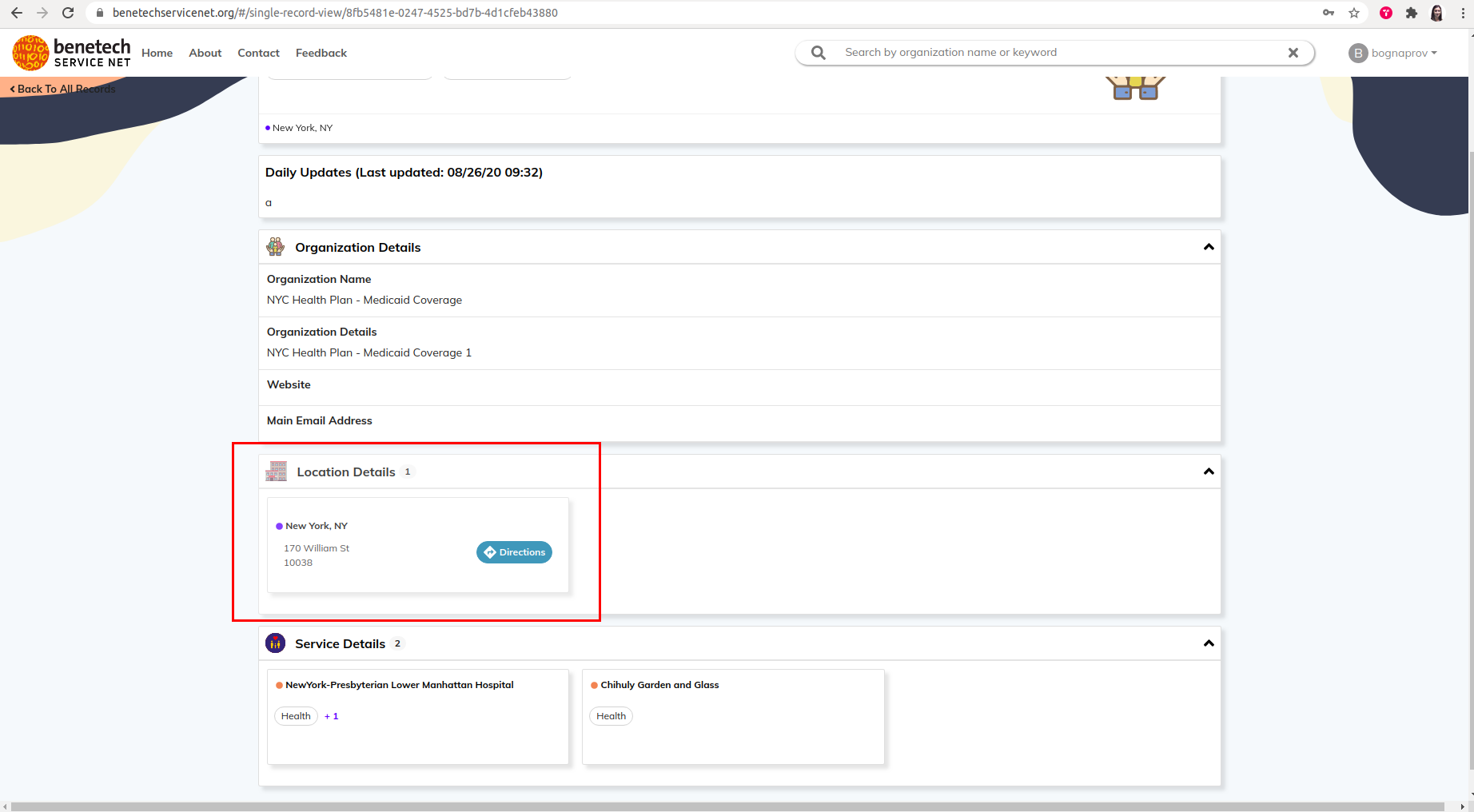Go Back To All Records
The width and height of the screenshot is (1474, 812).
tap(62, 88)
